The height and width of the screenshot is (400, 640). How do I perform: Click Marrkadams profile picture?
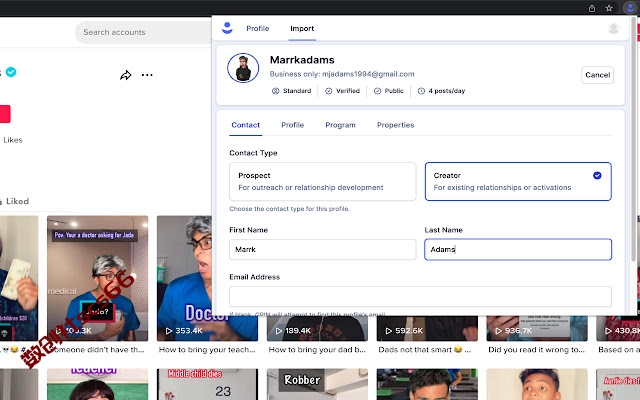pos(243,68)
